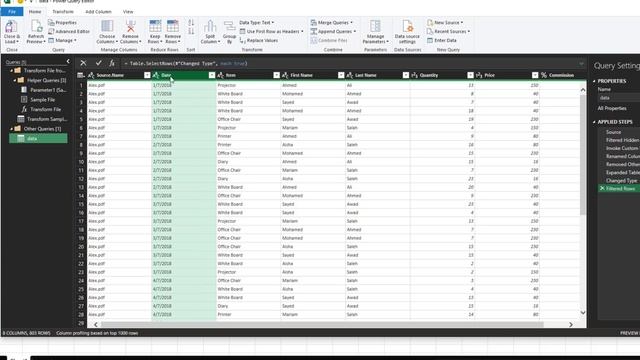Open query Properties in the ribbon
The width and height of the screenshot is (640, 360).
click(x=62, y=22)
